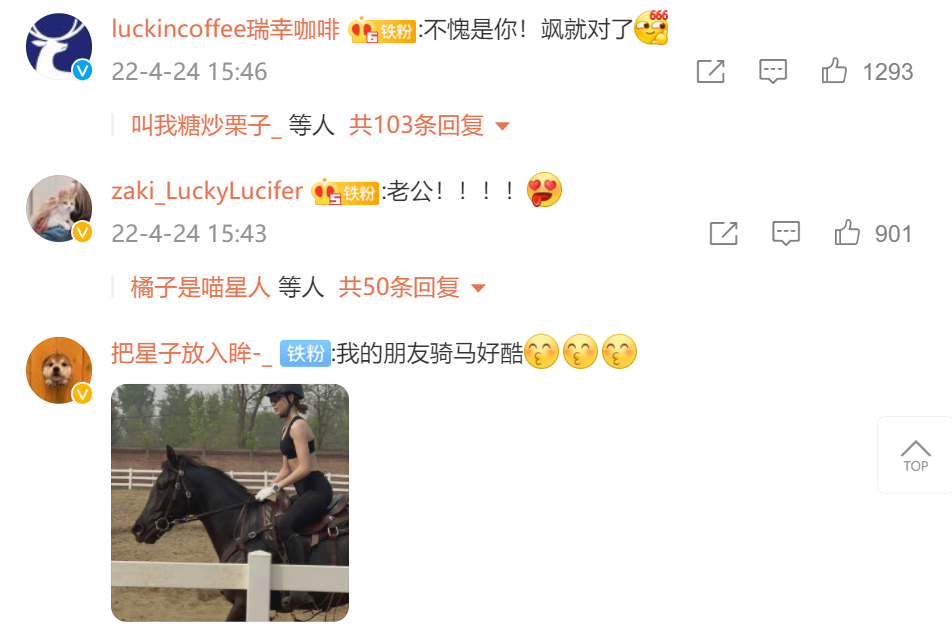Share luckincoffee's comment via forward icon
Viewport: 952px width, 630px height.
(710, 72)
